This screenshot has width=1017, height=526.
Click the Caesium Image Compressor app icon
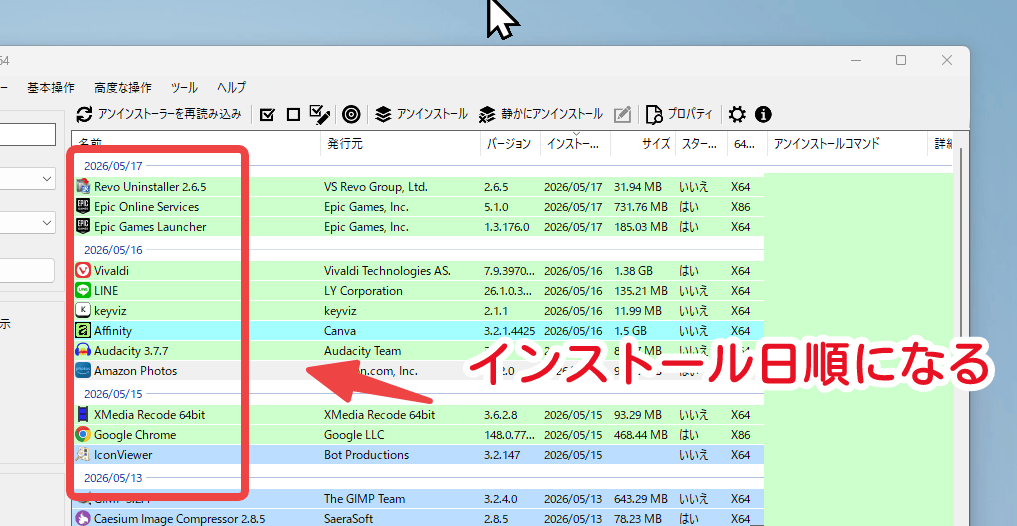tap(83, 518)
